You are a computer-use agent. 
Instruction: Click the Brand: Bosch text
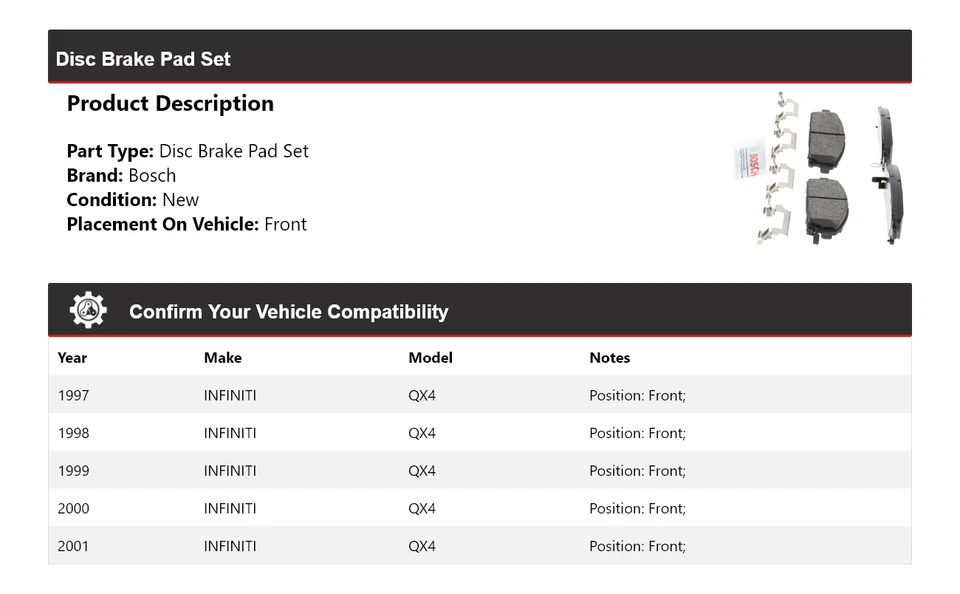[x=121, y=176]
